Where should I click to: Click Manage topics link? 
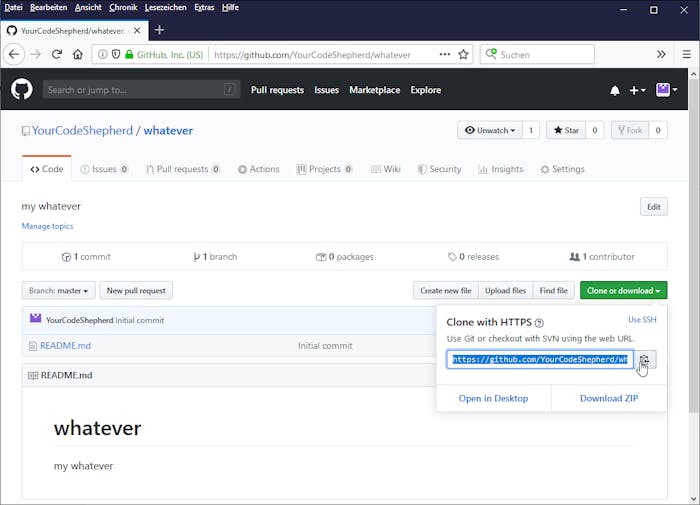point(47,226)
